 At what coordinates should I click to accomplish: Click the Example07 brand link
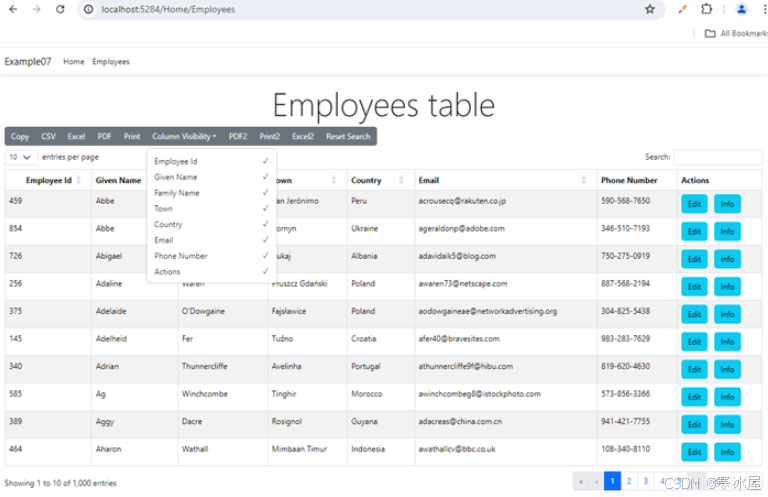click(28, 62)
